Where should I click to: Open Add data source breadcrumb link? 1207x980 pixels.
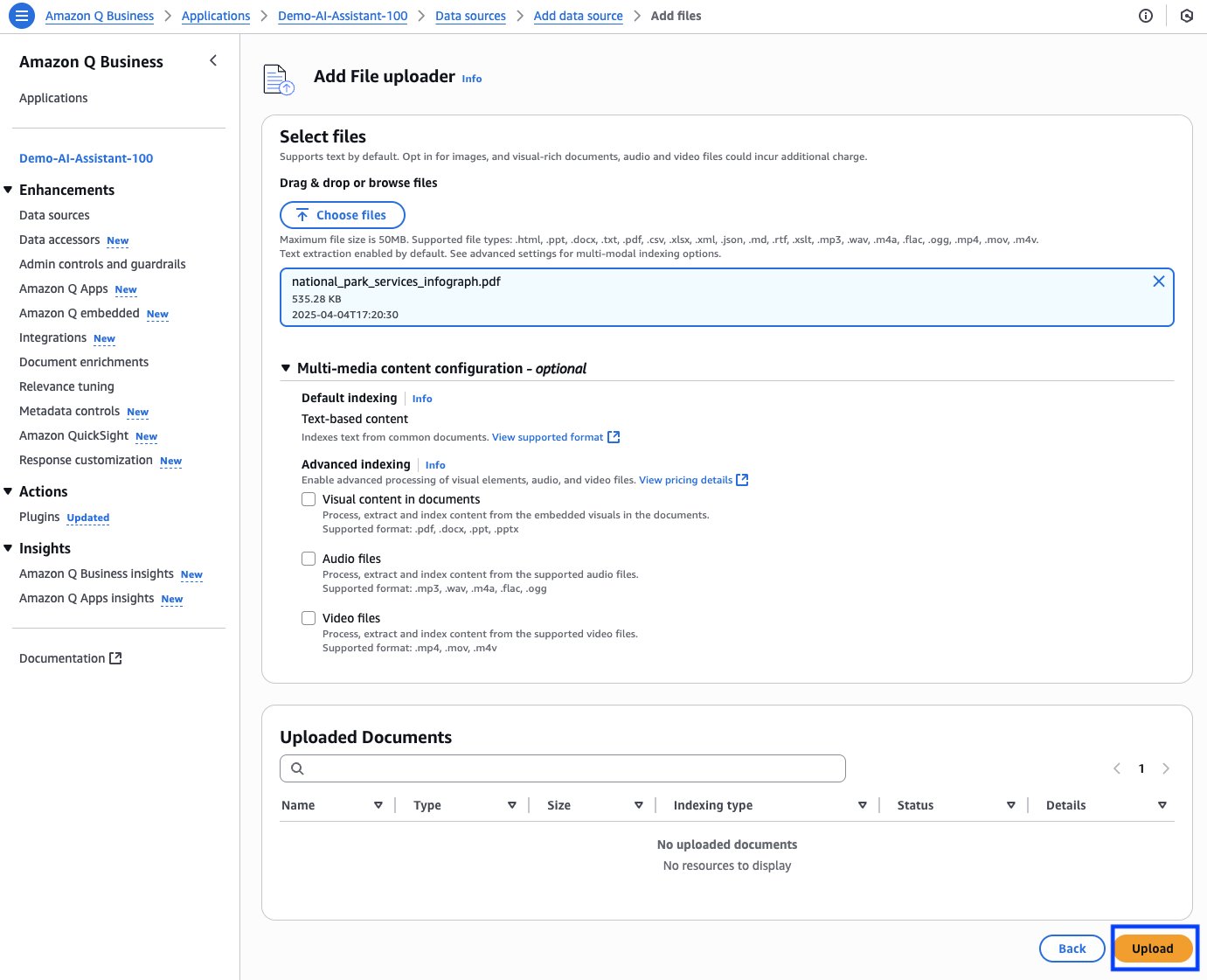point(579,16)
